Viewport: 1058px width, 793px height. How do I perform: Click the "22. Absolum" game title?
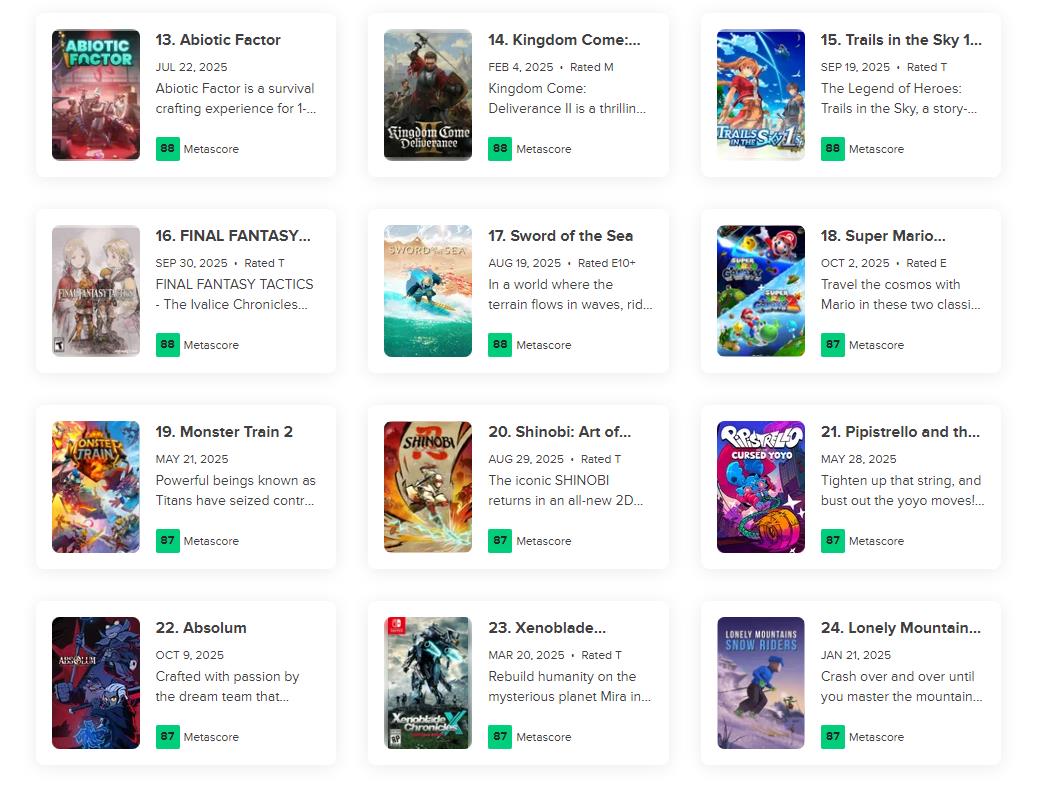coord(201,628)
